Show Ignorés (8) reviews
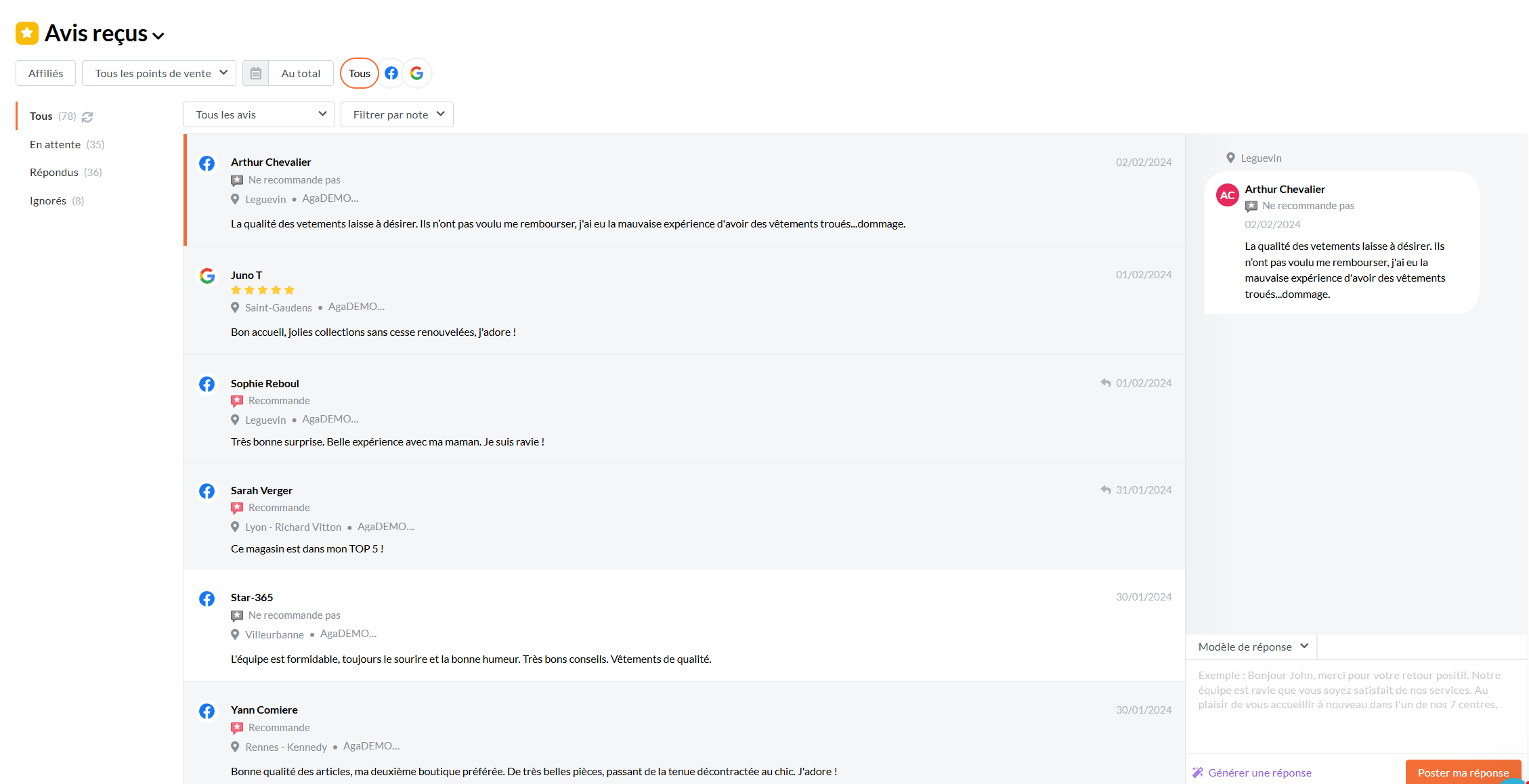The width and height of the screenshot is (1529, 784). (x=57, y=200)
